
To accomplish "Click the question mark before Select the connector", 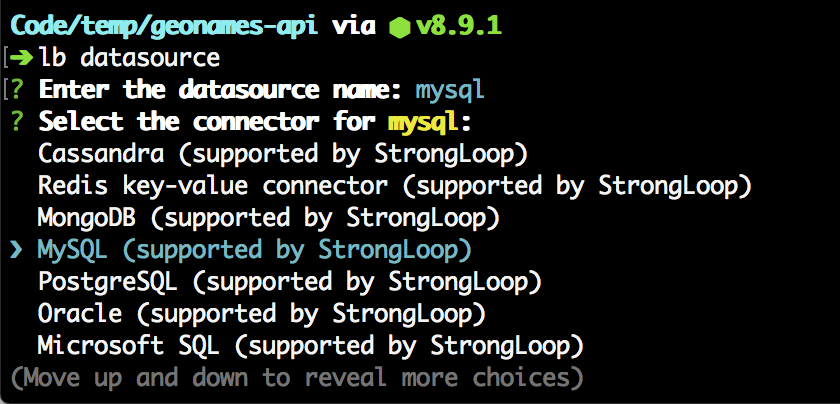I will click(18, 122).
